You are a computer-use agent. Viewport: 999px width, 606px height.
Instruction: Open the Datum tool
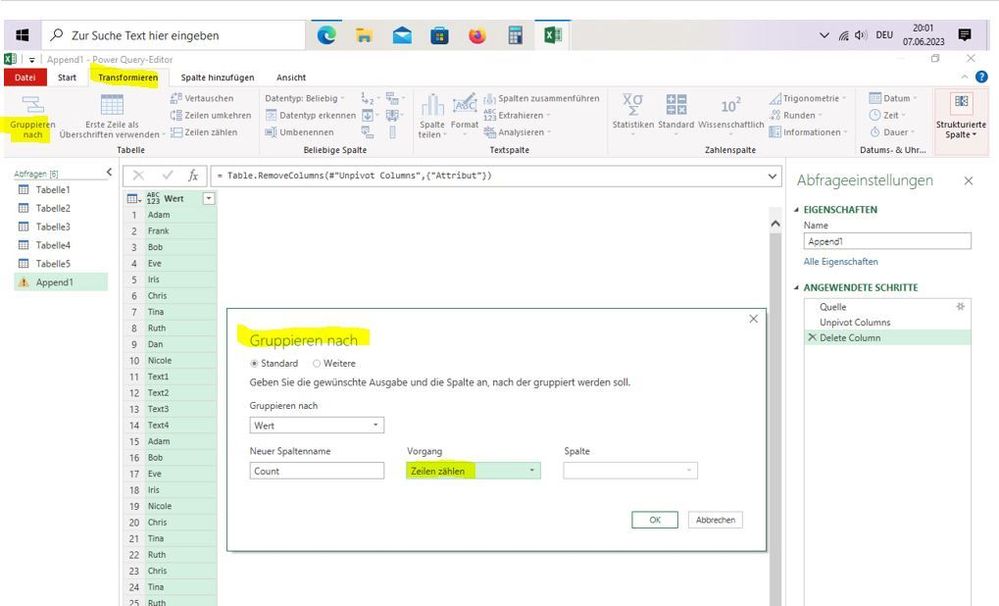point(893,98)
